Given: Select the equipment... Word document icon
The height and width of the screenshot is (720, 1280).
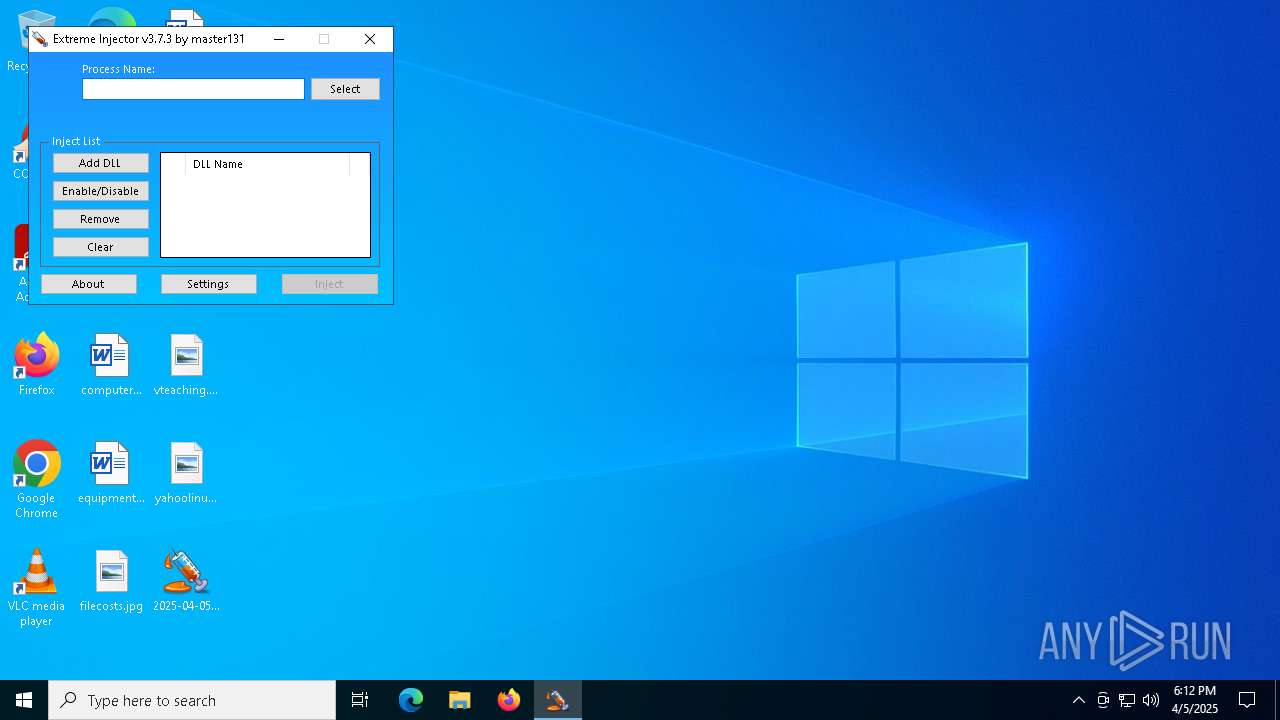Looking at the screenshot, I should [111, 473].
